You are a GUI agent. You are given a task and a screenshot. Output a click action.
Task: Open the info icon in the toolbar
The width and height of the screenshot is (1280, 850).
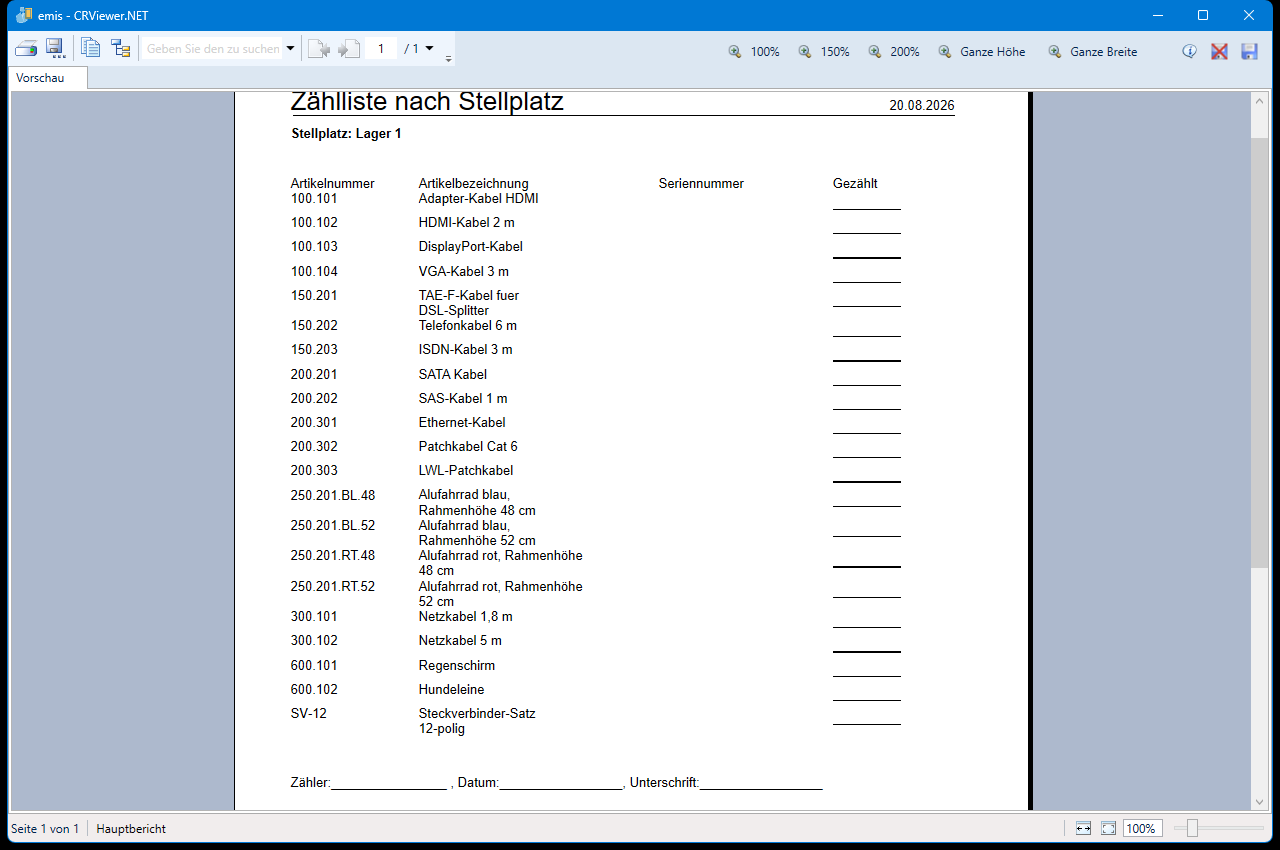click(1189, 51)
